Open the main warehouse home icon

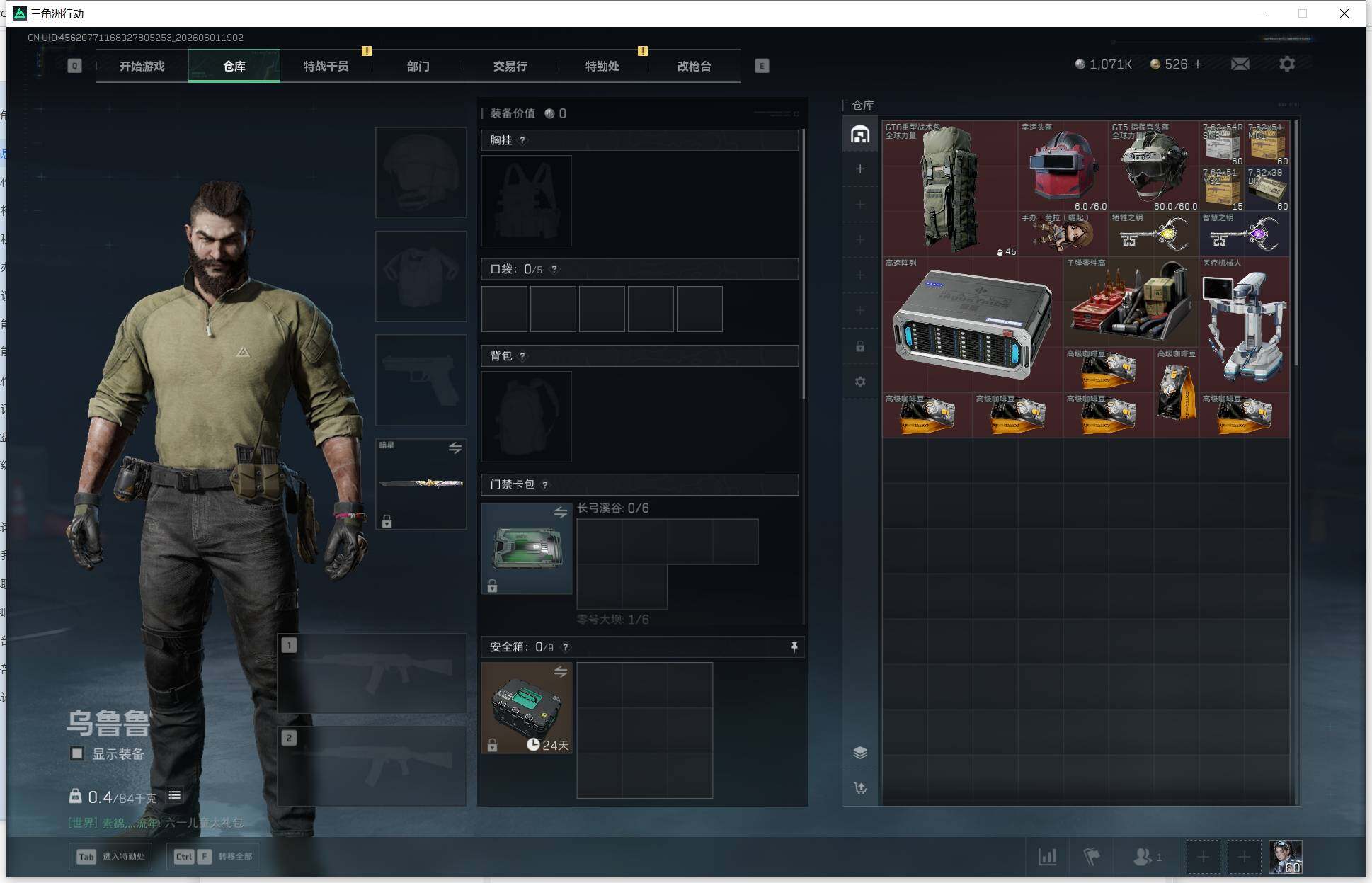pyautogui.click(x=860, y=134)
